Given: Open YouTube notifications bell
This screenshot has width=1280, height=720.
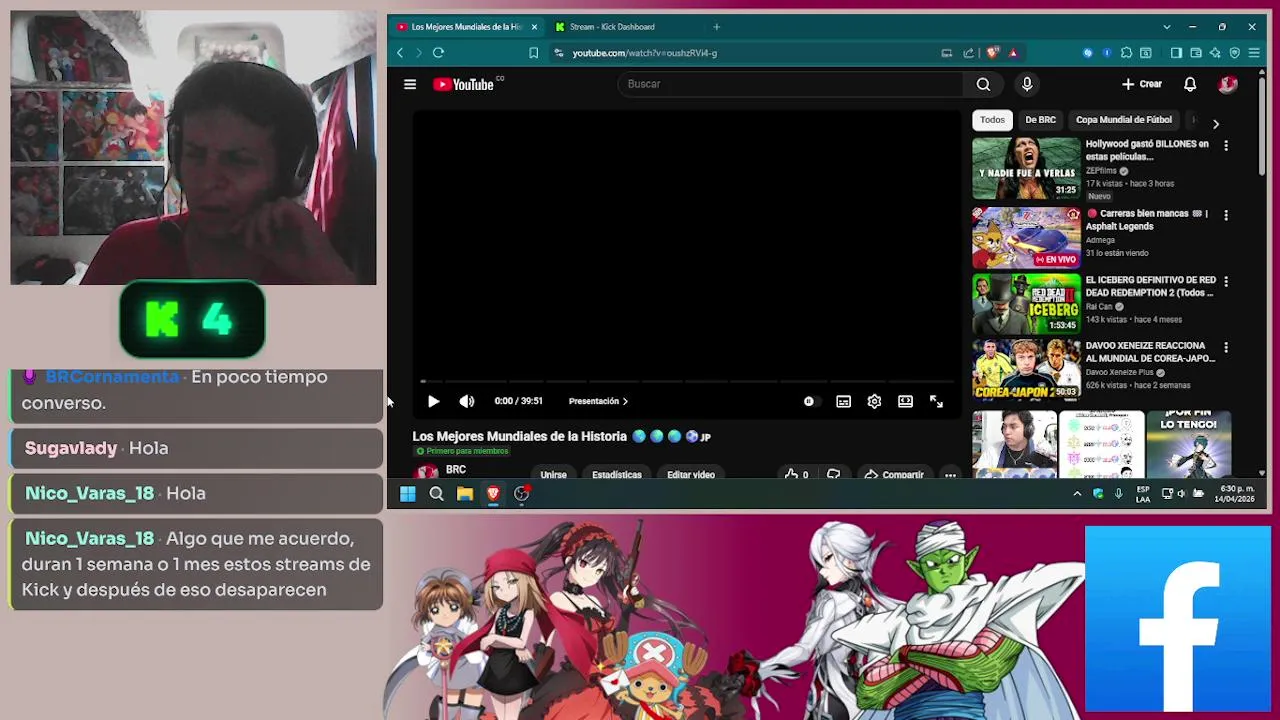Looking at the screenshot, I should pyautogui.click(x=1190, y=84).
